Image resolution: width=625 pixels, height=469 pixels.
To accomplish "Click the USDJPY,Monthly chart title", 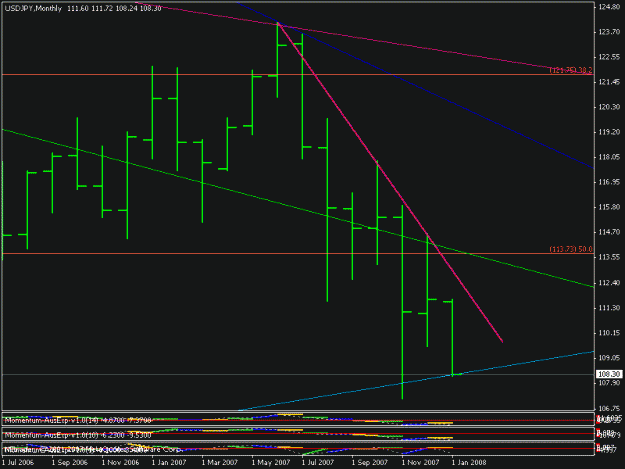I will click(x=33, y=8).
